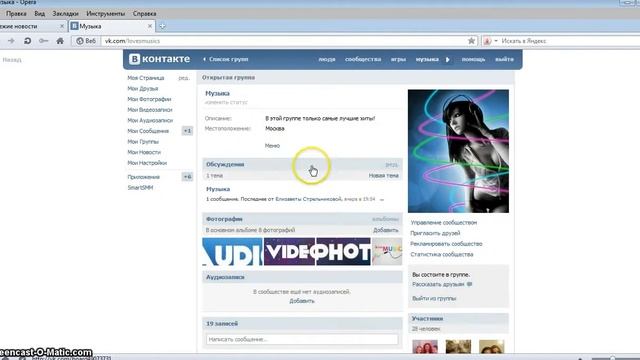The image size is (640, 360).
Task: Open the Правка menu
Action: click(16, 13)
